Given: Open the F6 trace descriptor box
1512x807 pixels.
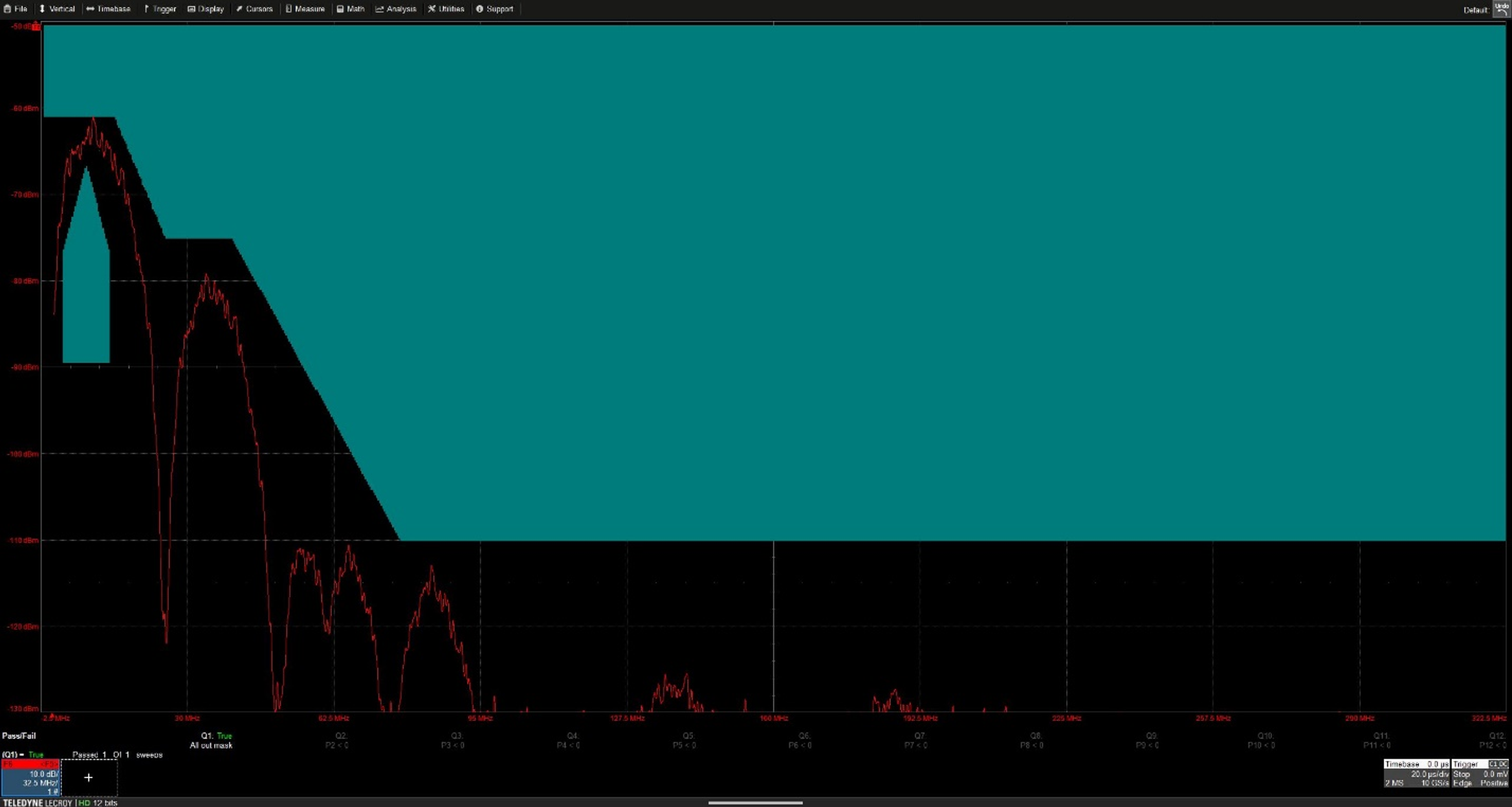Looking at the screenshot, I should 30,777.
